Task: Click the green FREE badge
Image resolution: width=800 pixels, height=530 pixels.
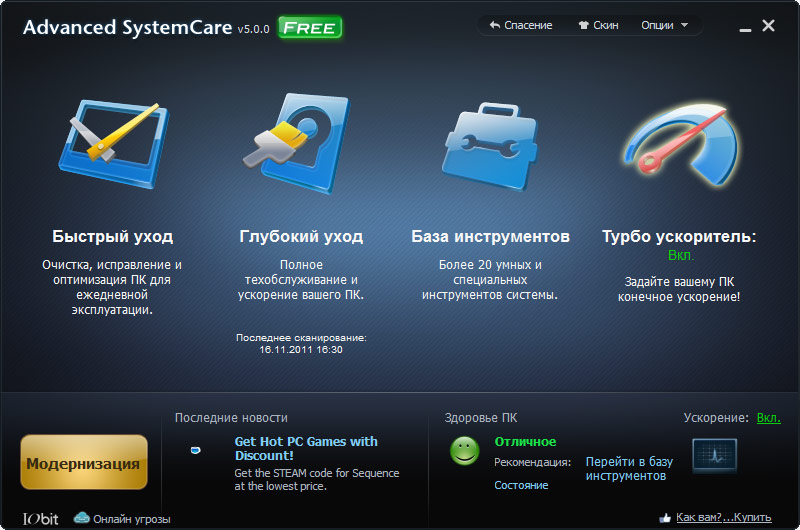Action: [310, 28]
